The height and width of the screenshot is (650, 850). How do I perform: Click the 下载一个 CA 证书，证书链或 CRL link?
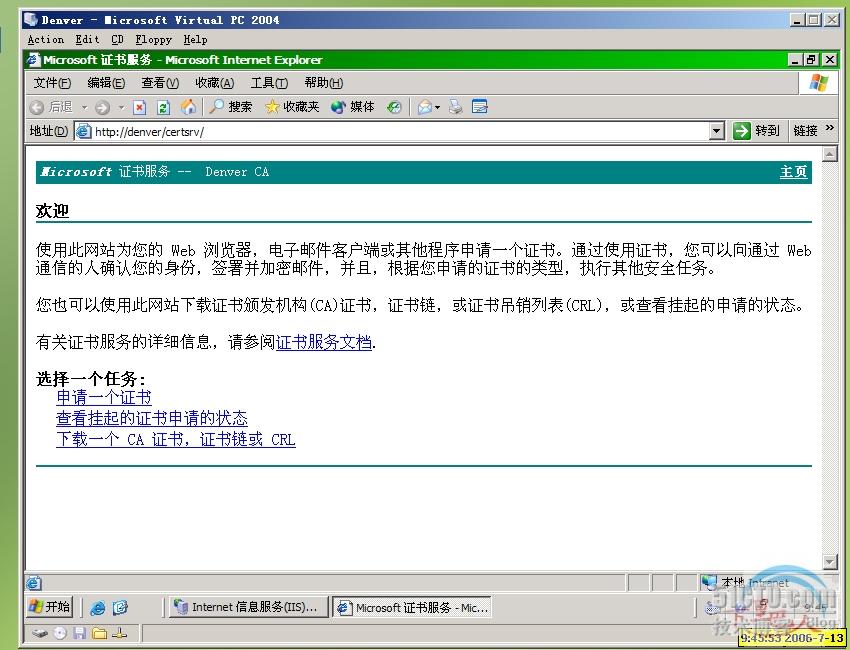click(x=176, y=439)
